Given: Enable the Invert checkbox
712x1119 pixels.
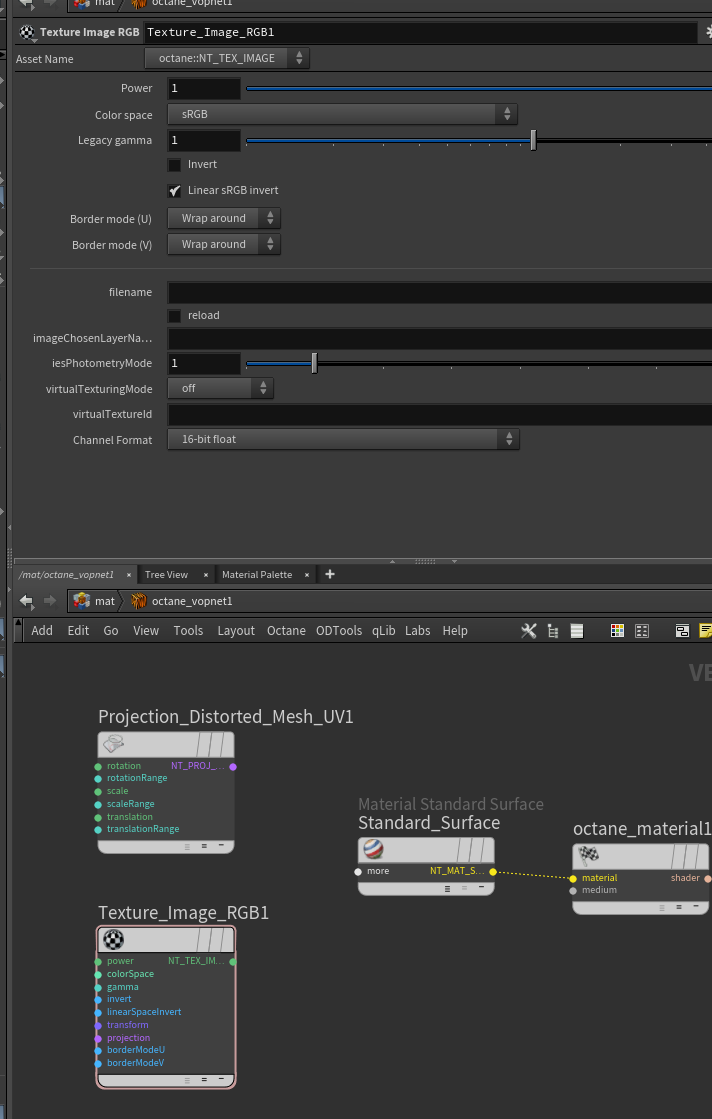Looking at the screenshot, I should tap(174, 165).
